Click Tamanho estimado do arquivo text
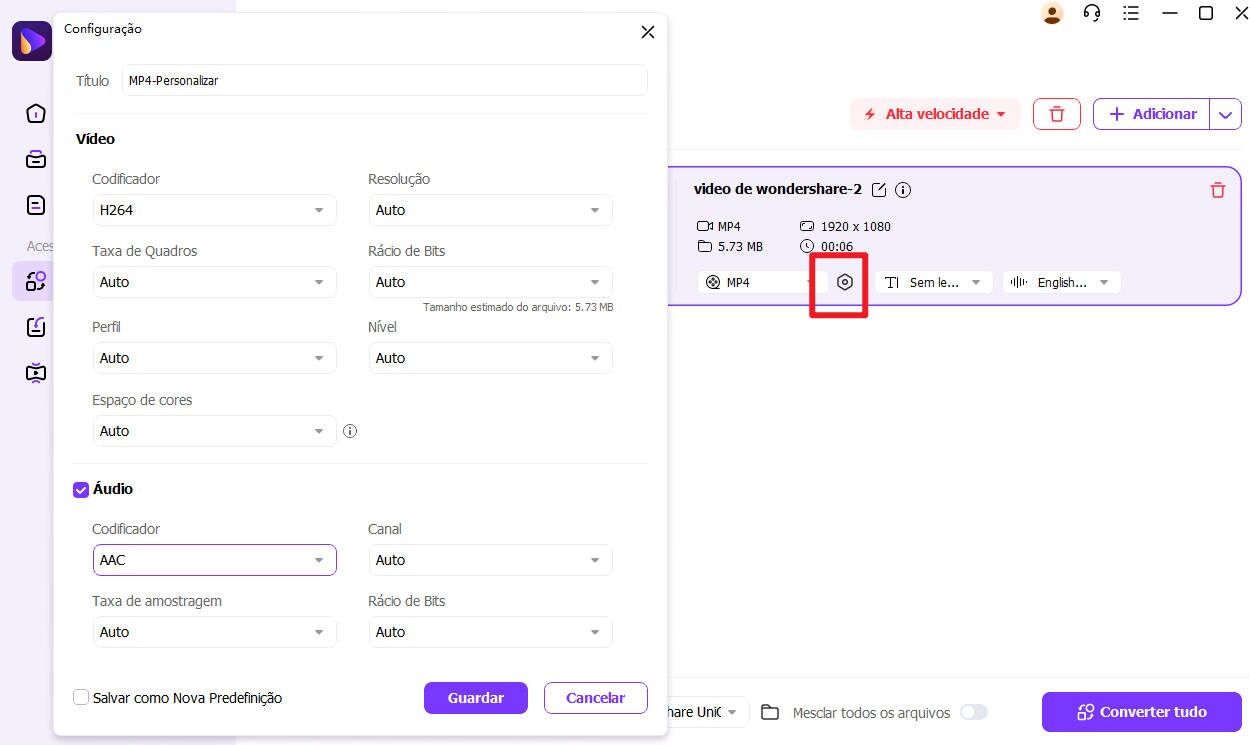The width and height of the screenshot is (1250, 745). pos(518,307)
